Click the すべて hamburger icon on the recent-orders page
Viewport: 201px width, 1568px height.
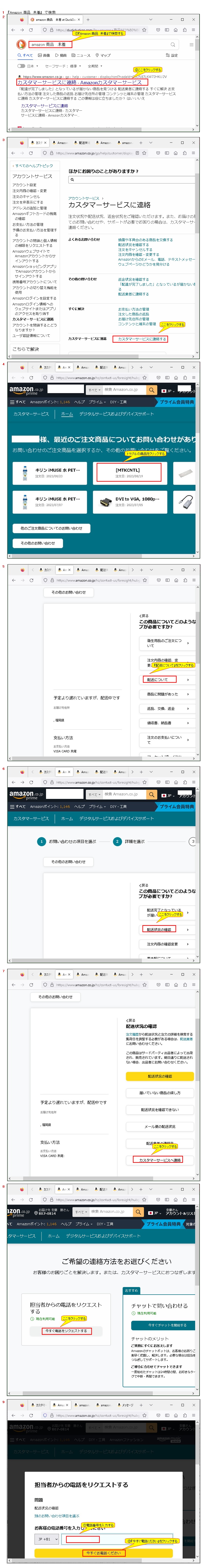point(18,402)
